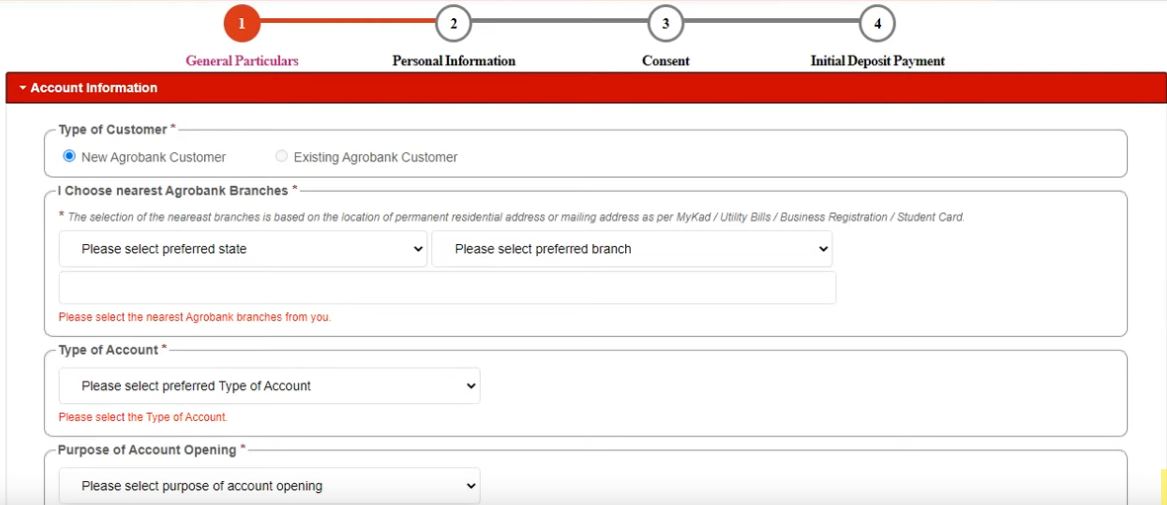Click 'I Choose nearest Agrobank Branches' label
Image resolution: width=1167 pixels, height=505 pixels.
click(x=173, y=190)
